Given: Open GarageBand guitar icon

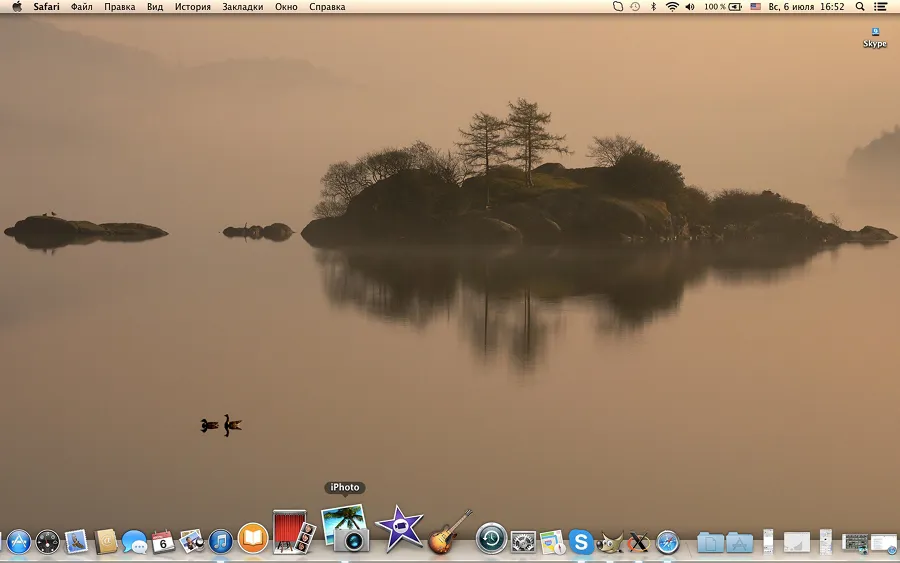Looking at the screenshot, I should tap(449, 532).
